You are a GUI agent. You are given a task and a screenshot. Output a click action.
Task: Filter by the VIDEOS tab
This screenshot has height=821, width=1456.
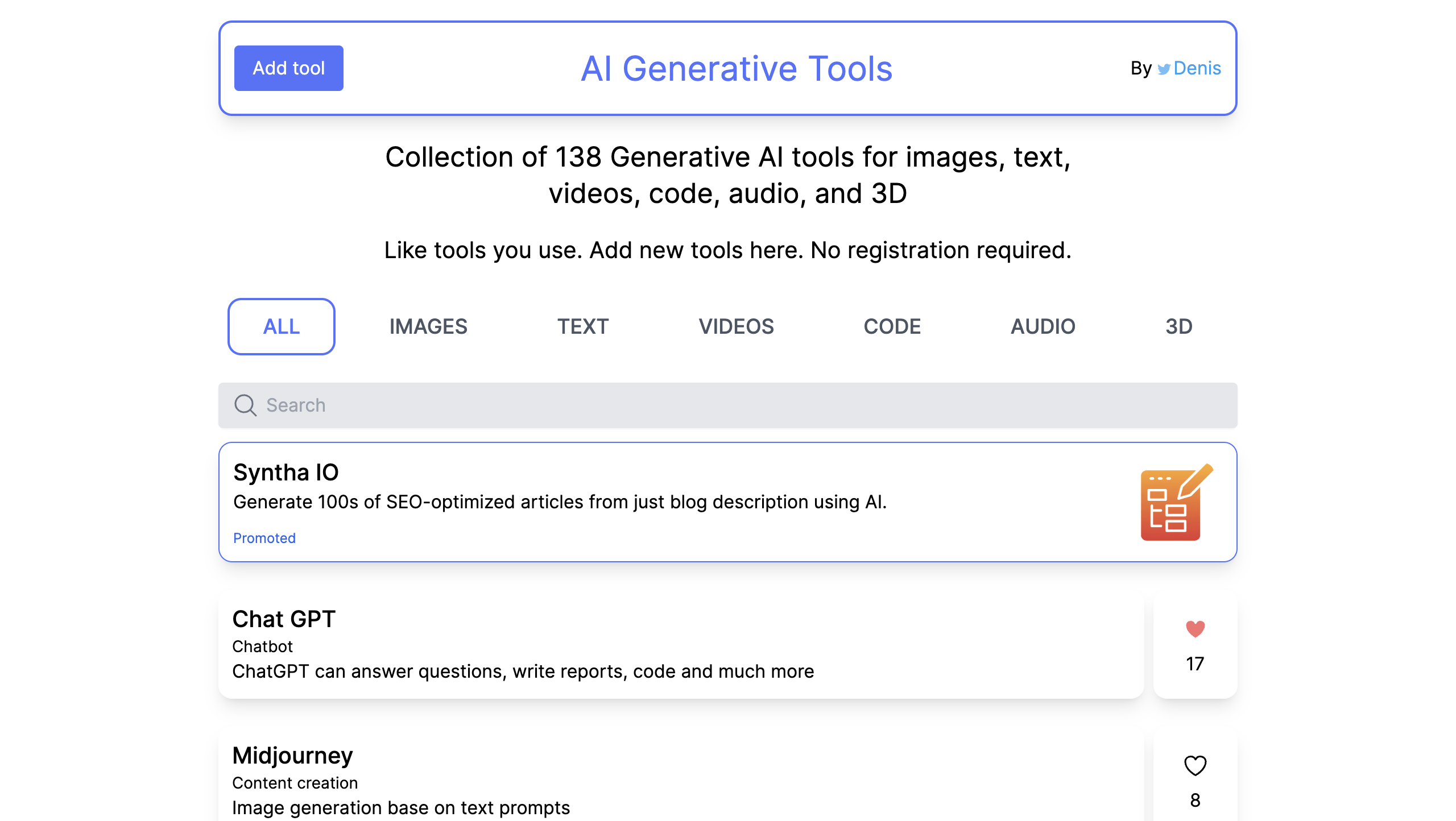click(x=736, y=326)
